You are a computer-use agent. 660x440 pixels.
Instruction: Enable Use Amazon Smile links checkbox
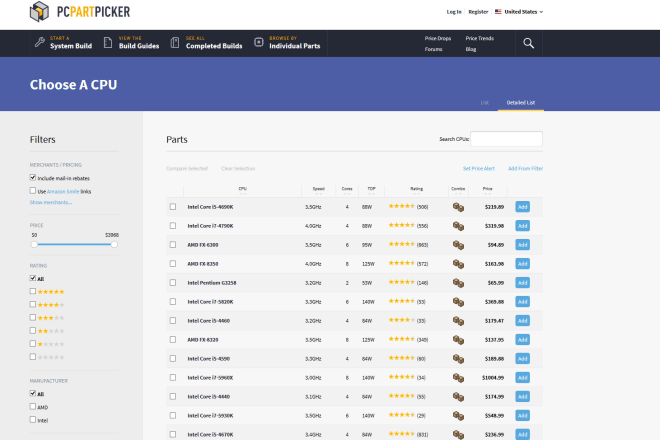click(x=33, y=191)
